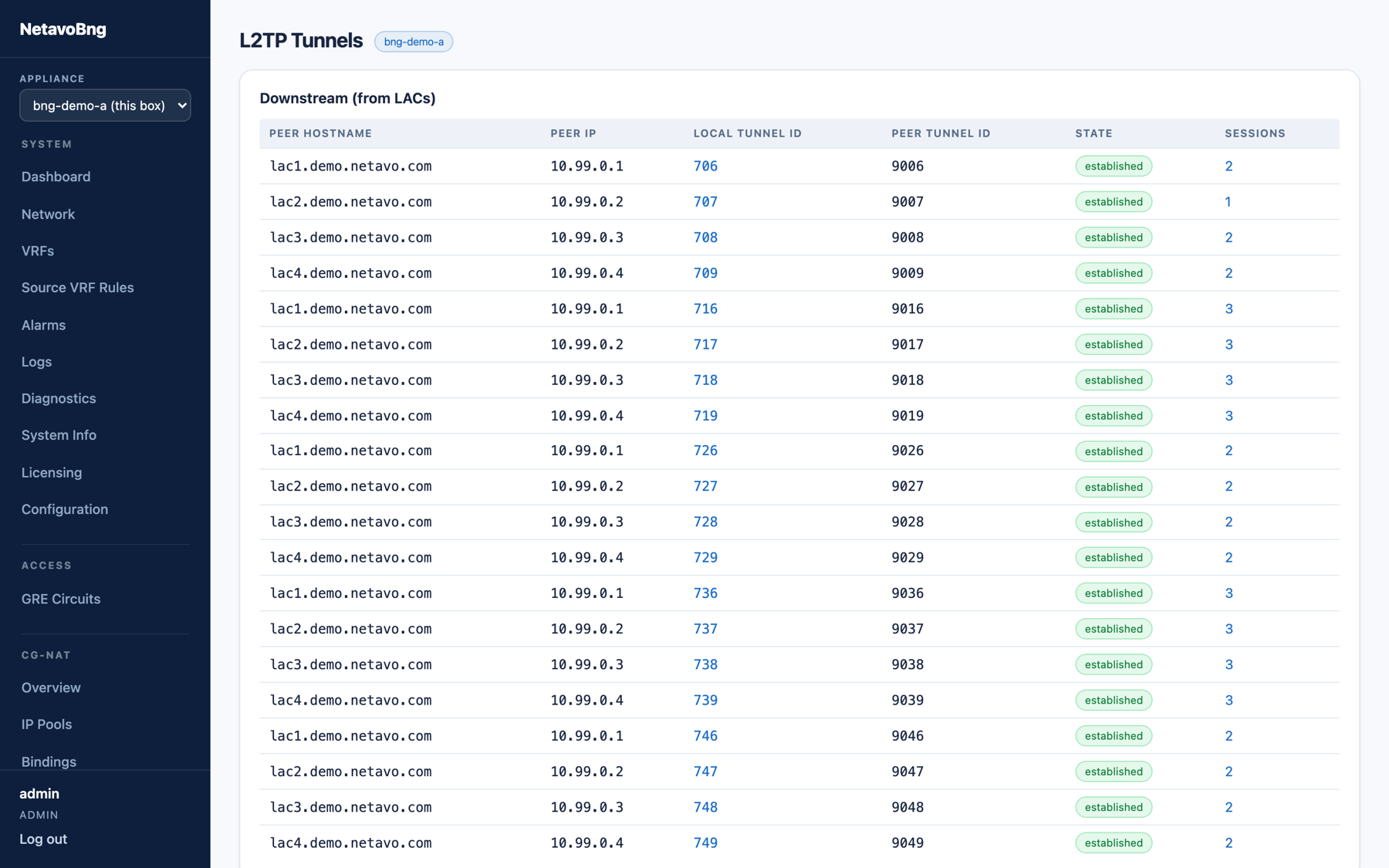Open local tunnel ID 716

[x=705, y=309]
